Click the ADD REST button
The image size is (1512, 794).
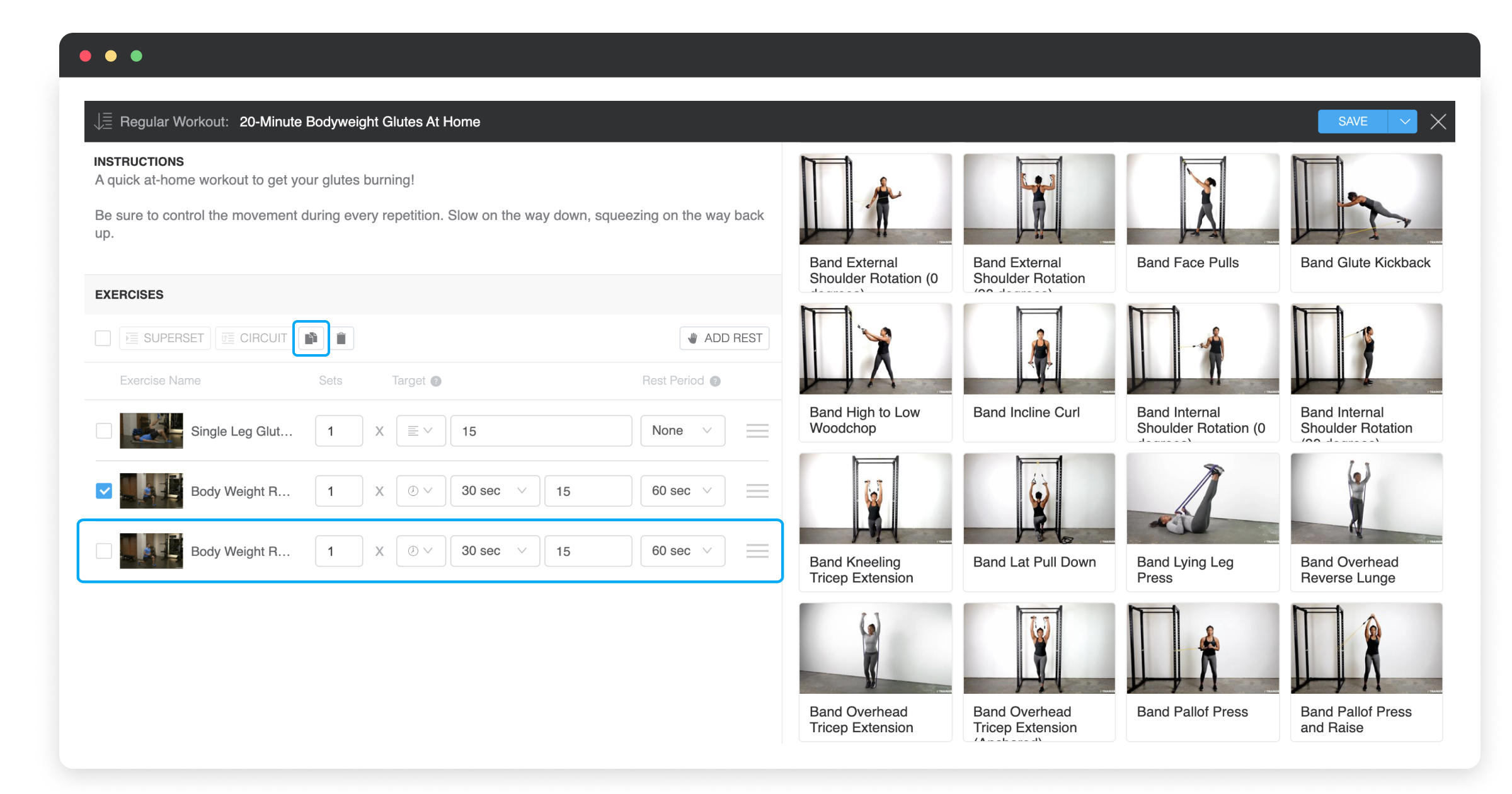point(724,338)
